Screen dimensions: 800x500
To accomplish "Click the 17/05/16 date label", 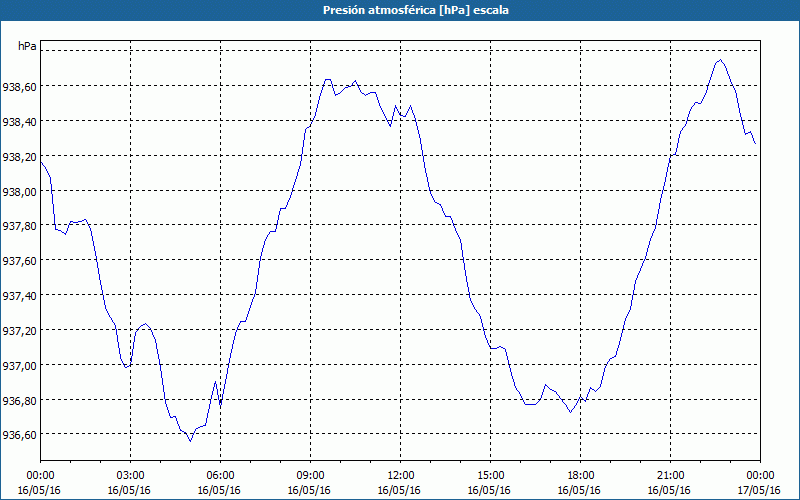I will point(760,490).
